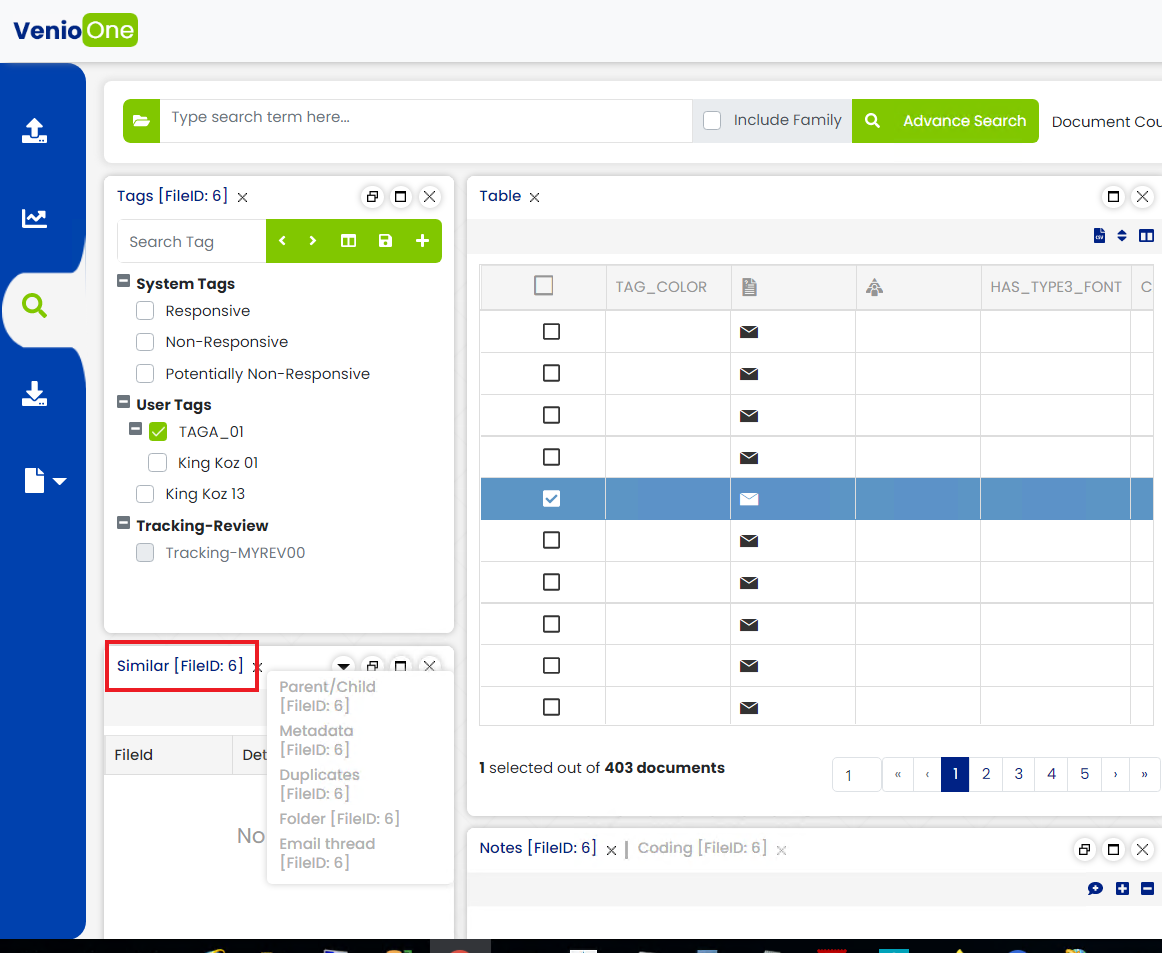Go to the next page arrow in pagination
This screenshot has width=1162, height=953.
(1115, 774)
